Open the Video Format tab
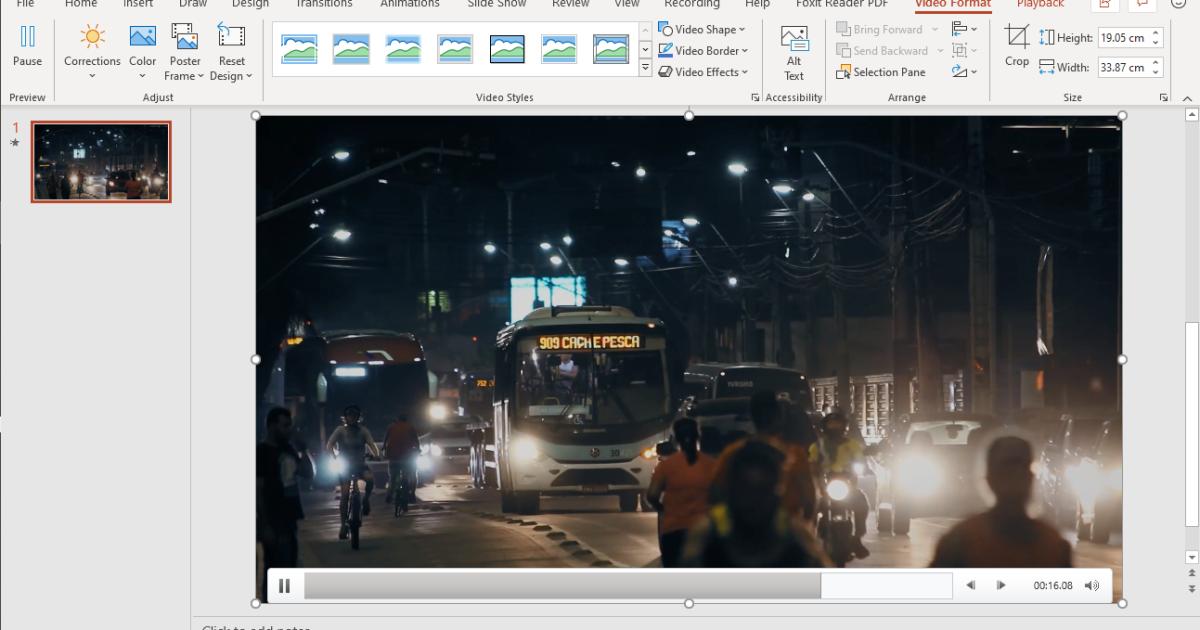 coord(952,4)
